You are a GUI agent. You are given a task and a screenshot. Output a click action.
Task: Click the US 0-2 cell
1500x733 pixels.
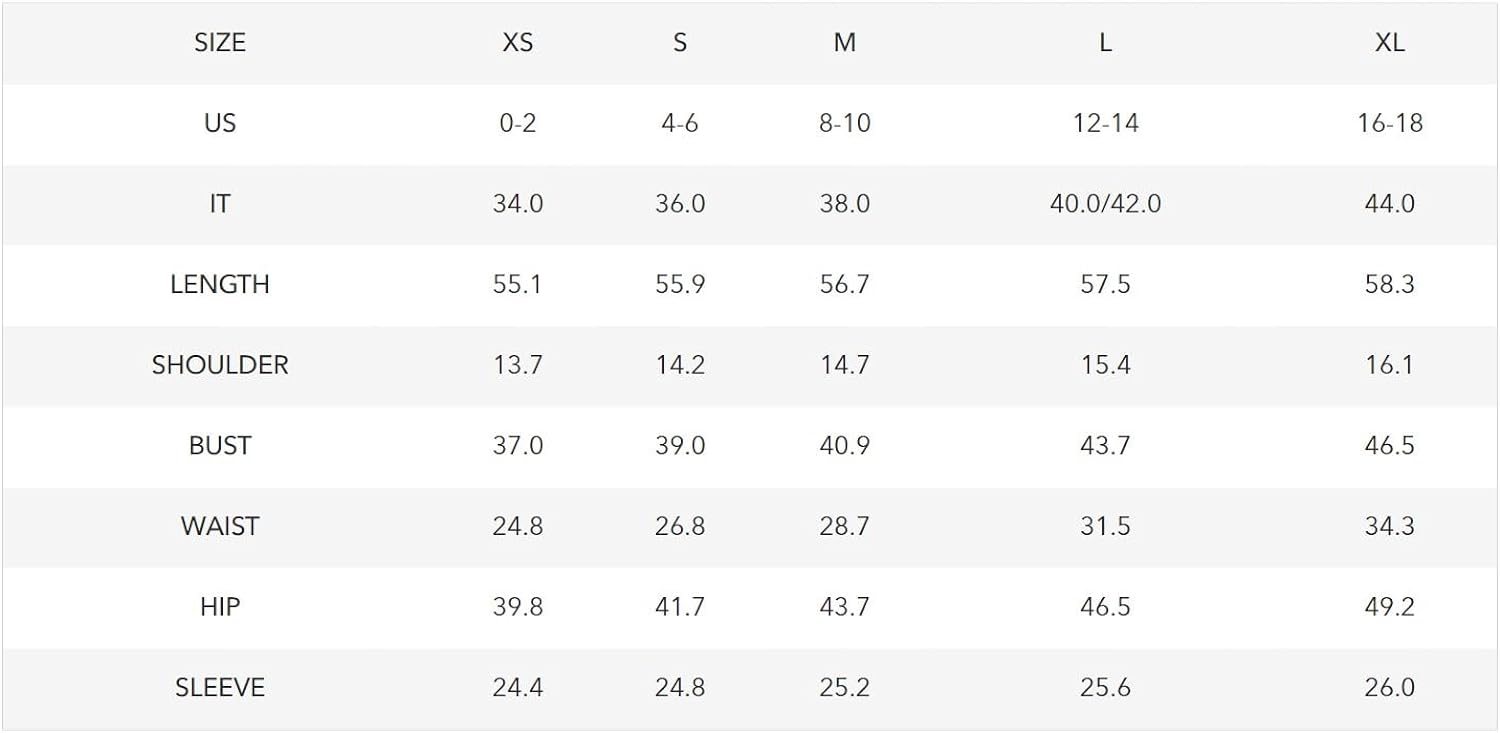[518, 123]
